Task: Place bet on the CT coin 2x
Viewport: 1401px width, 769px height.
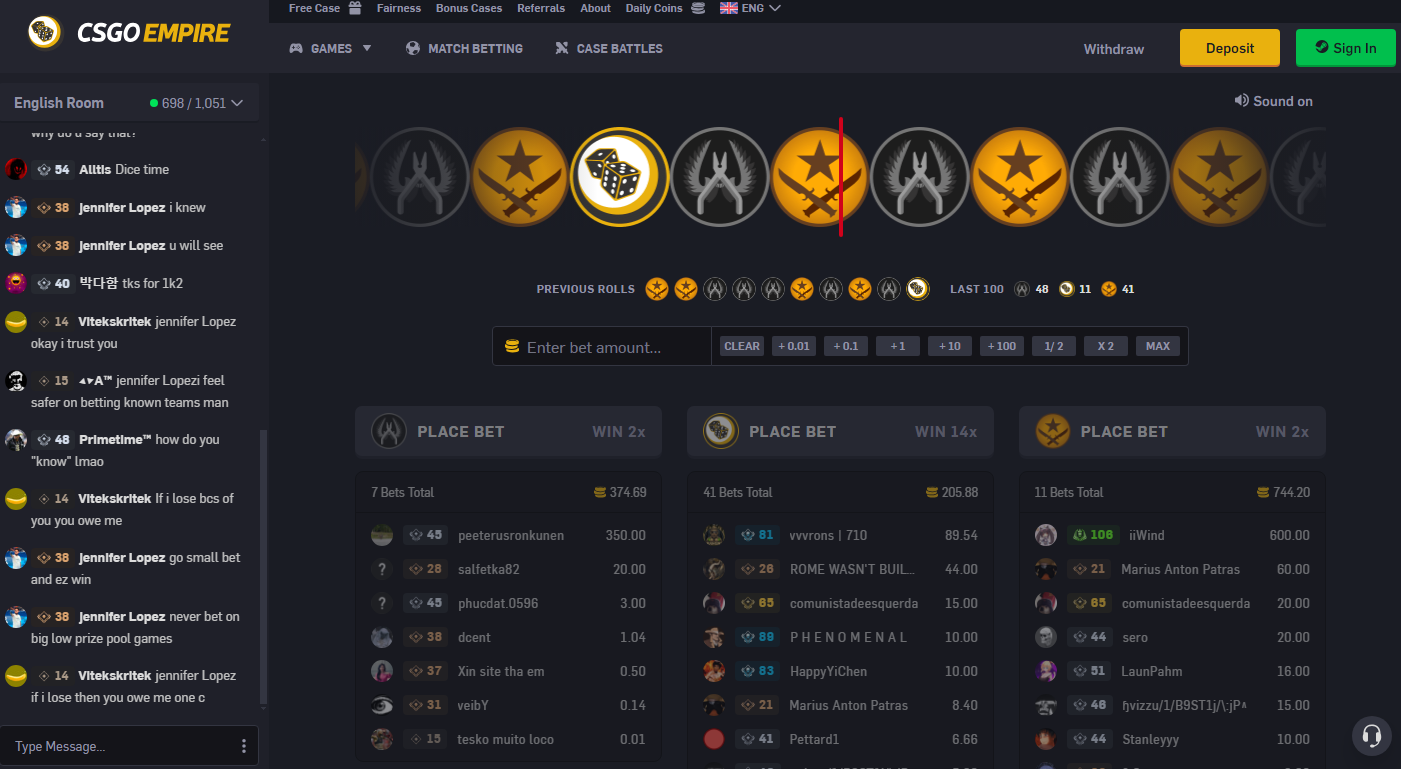Action: (508, 432)
